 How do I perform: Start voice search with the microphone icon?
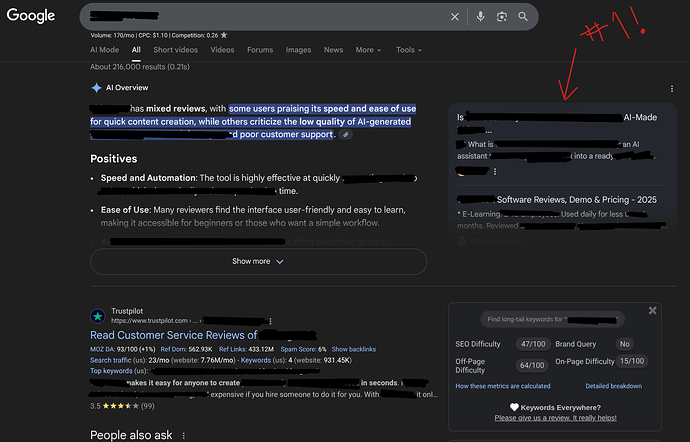480,17
